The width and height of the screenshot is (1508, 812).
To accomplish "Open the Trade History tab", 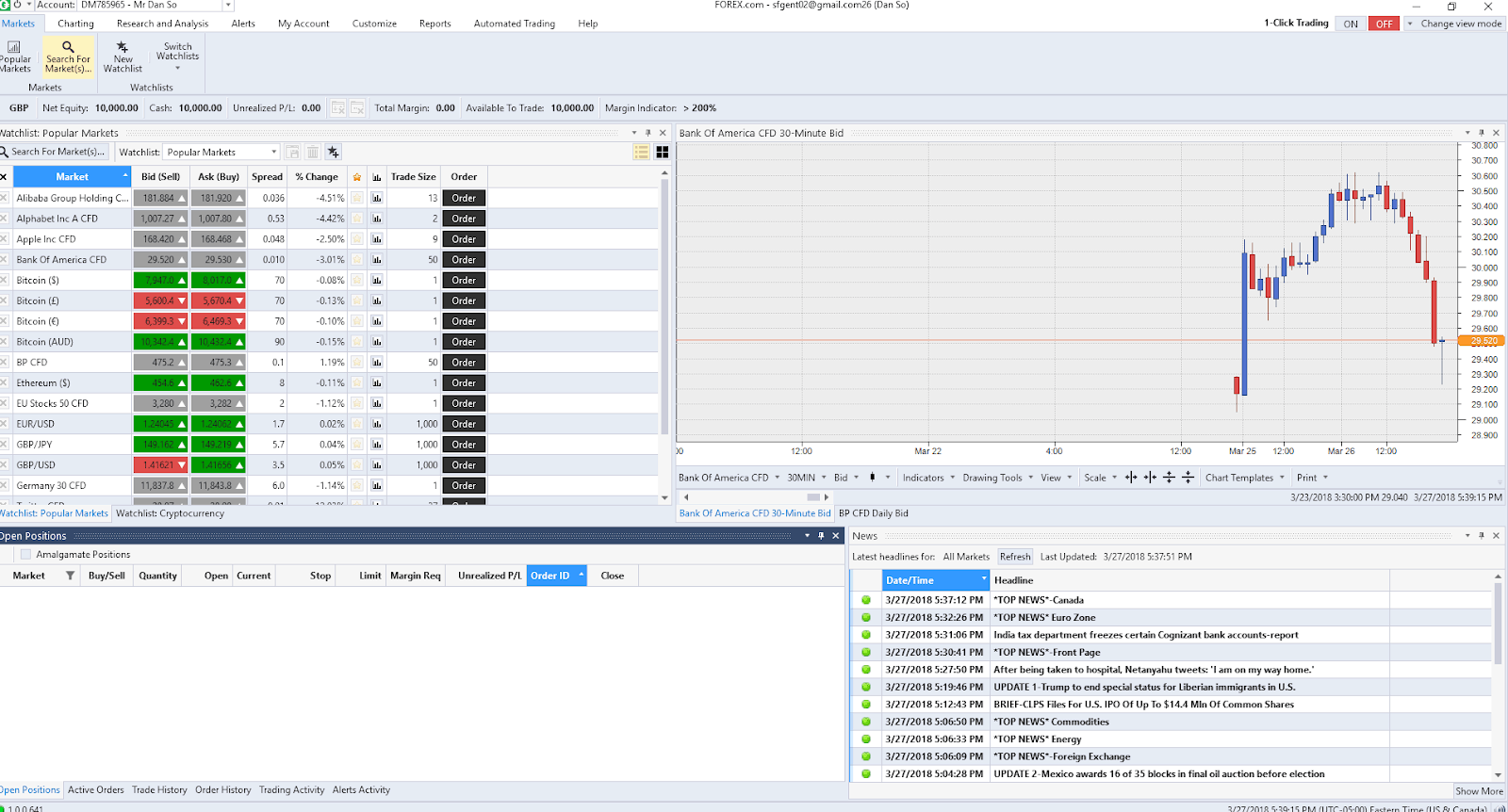I will (159, 790).
